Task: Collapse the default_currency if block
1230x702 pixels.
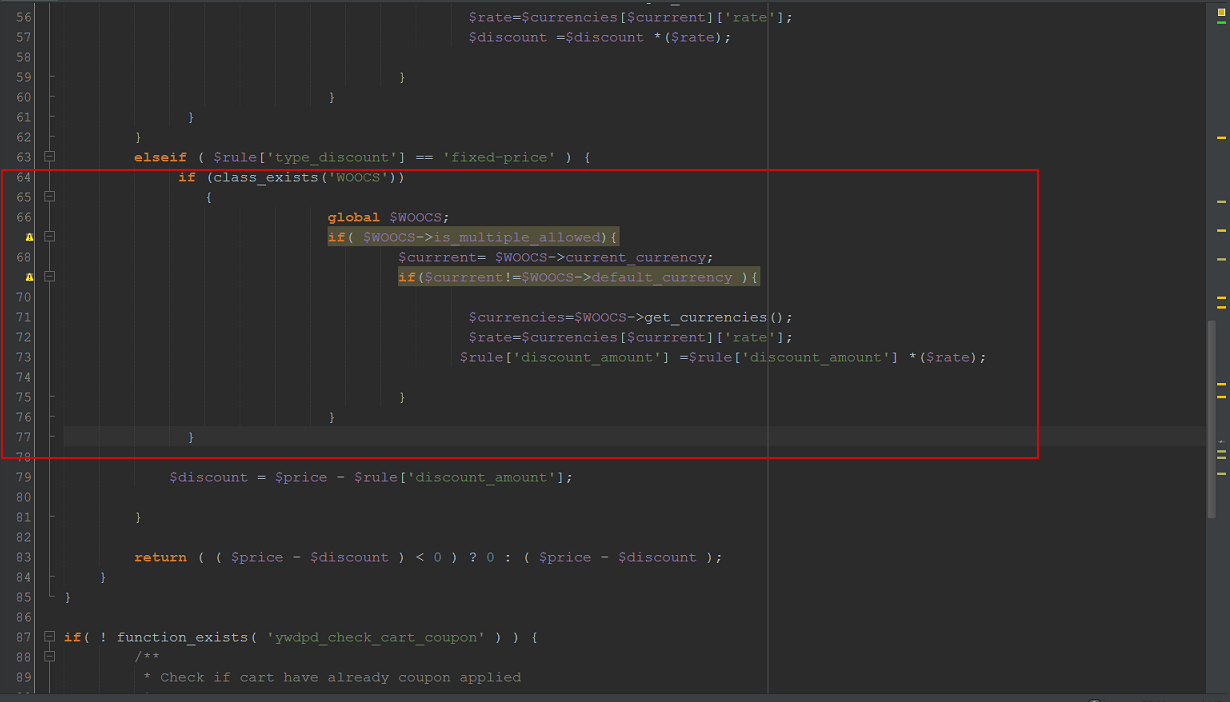Action: click(49, 277)
